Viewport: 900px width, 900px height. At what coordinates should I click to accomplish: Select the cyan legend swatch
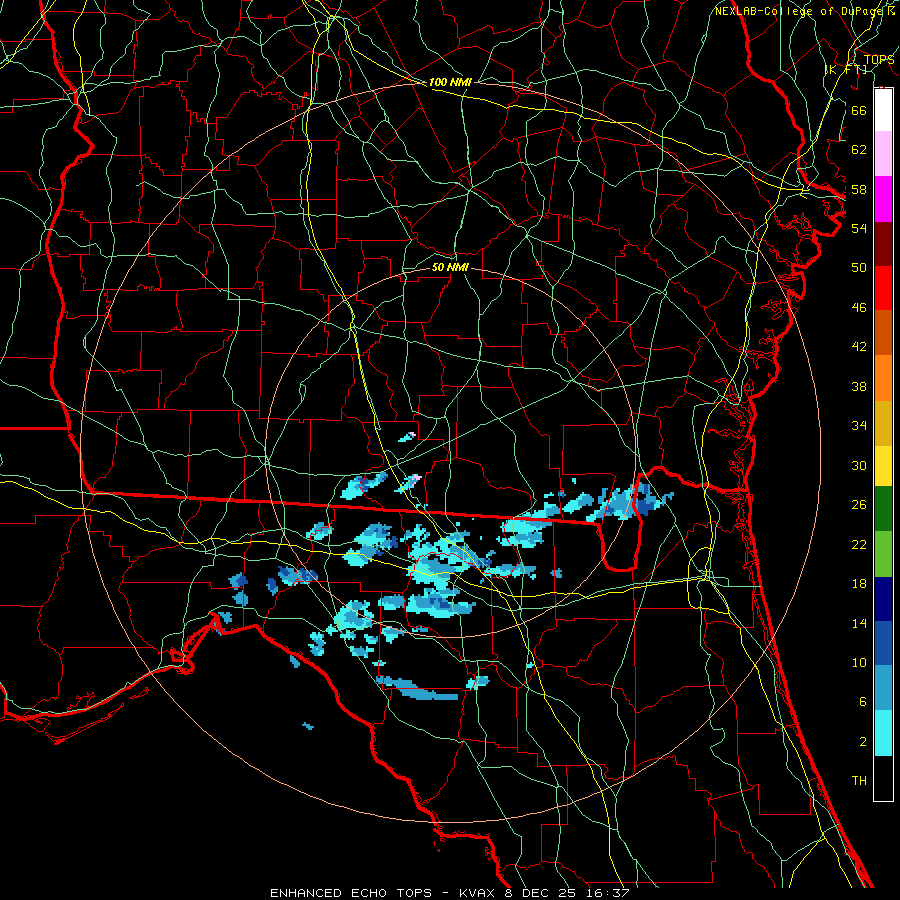click(883, 733)
